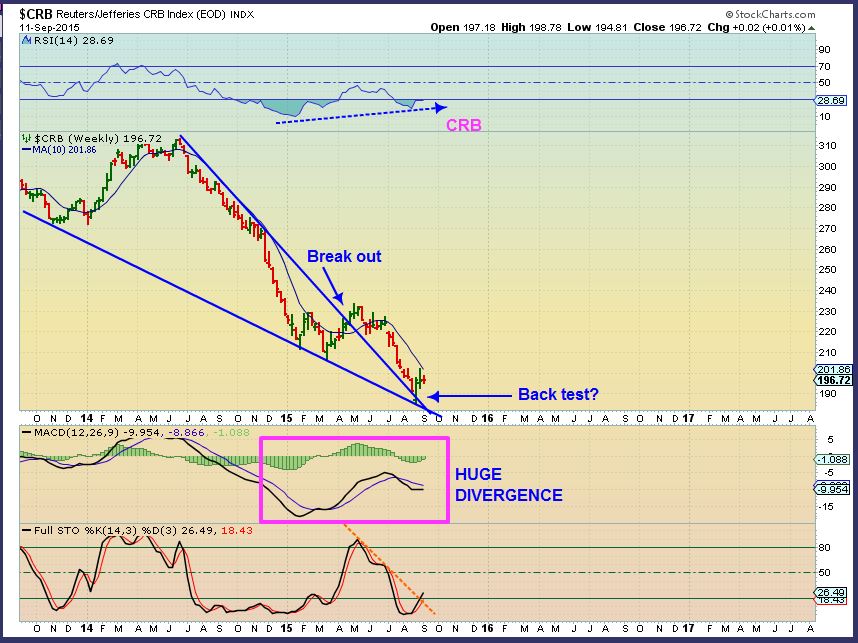This screenshot has width=858, height=643.
Task: Click the up triangle after Chg percentage
Action: click(811, 28)
